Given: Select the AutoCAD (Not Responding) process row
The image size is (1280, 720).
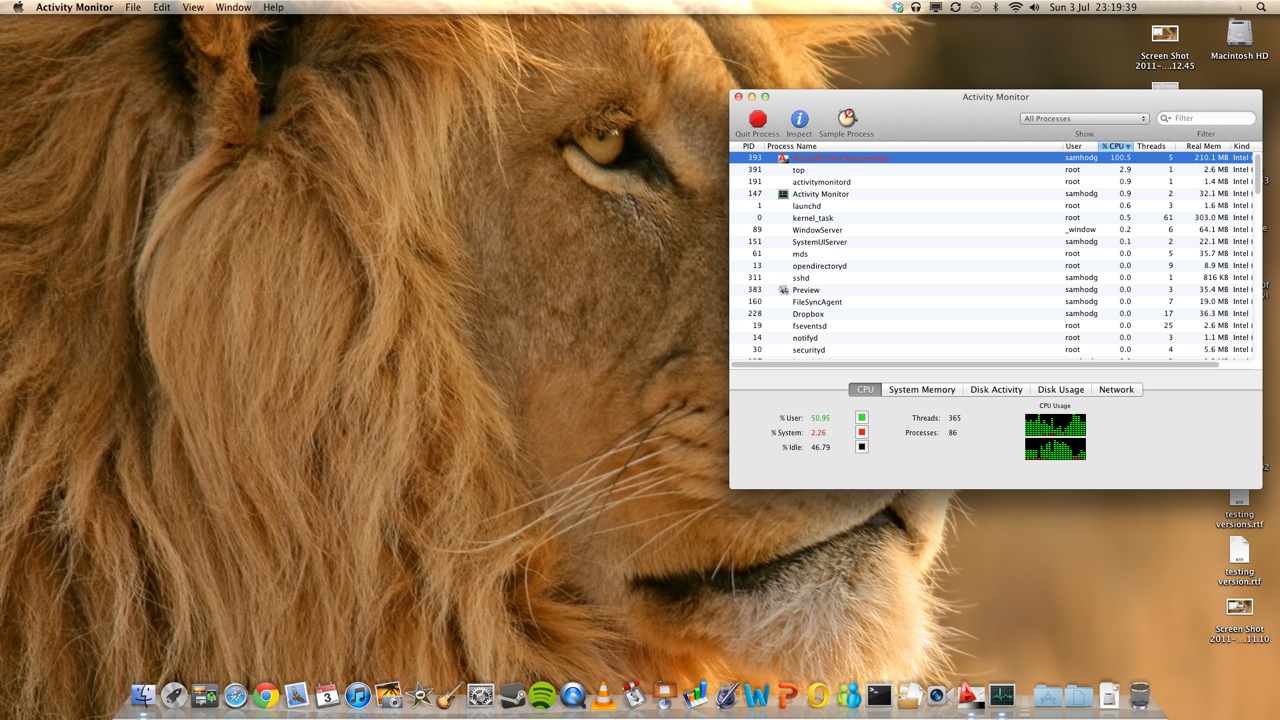Looking at the screenshot, I should (x=991, y=158).
